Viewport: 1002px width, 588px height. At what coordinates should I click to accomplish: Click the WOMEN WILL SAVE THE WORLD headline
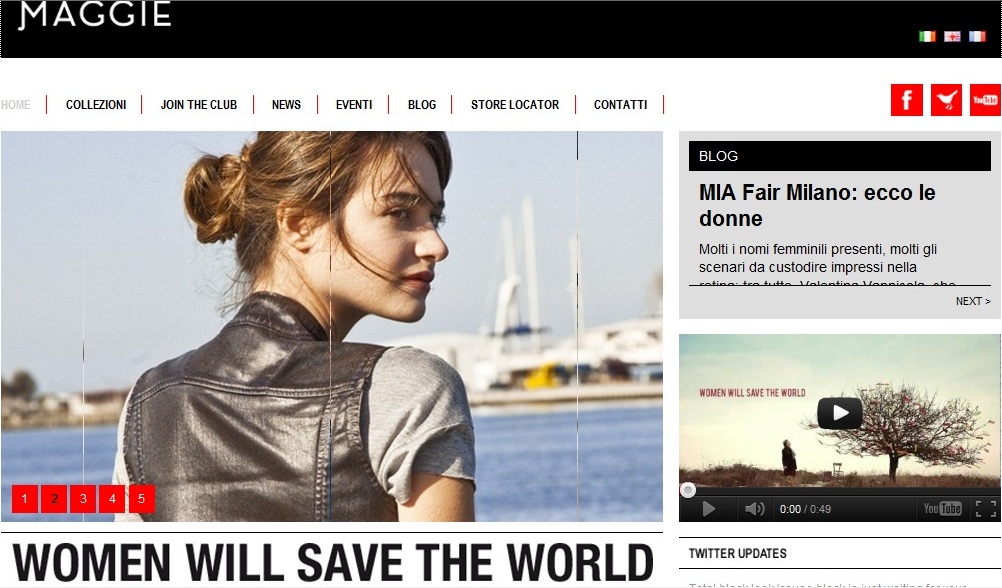pos(332,562)
